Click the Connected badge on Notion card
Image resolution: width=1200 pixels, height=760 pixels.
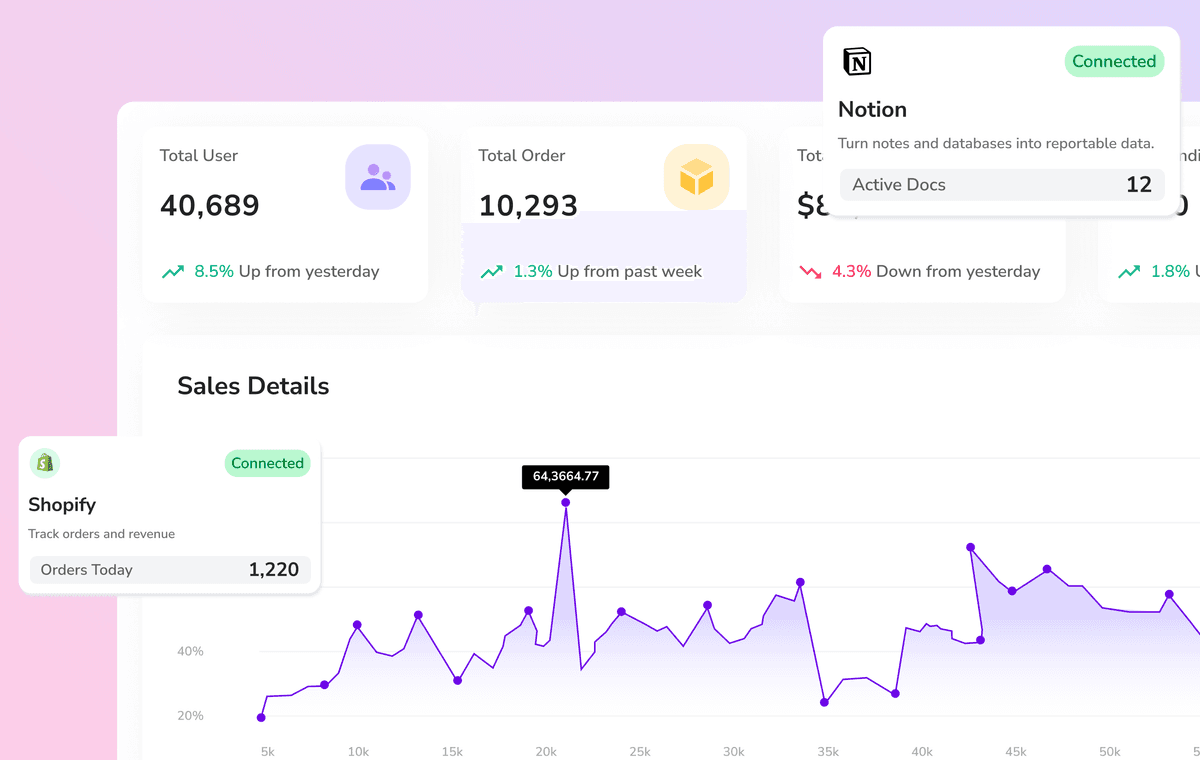(1114, 61)
